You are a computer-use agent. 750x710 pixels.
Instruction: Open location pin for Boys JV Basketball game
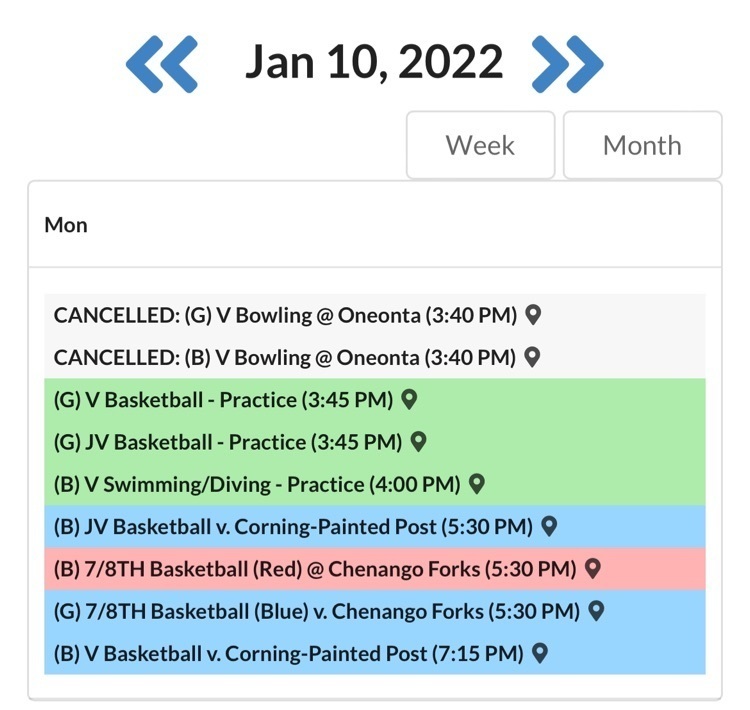548,526
